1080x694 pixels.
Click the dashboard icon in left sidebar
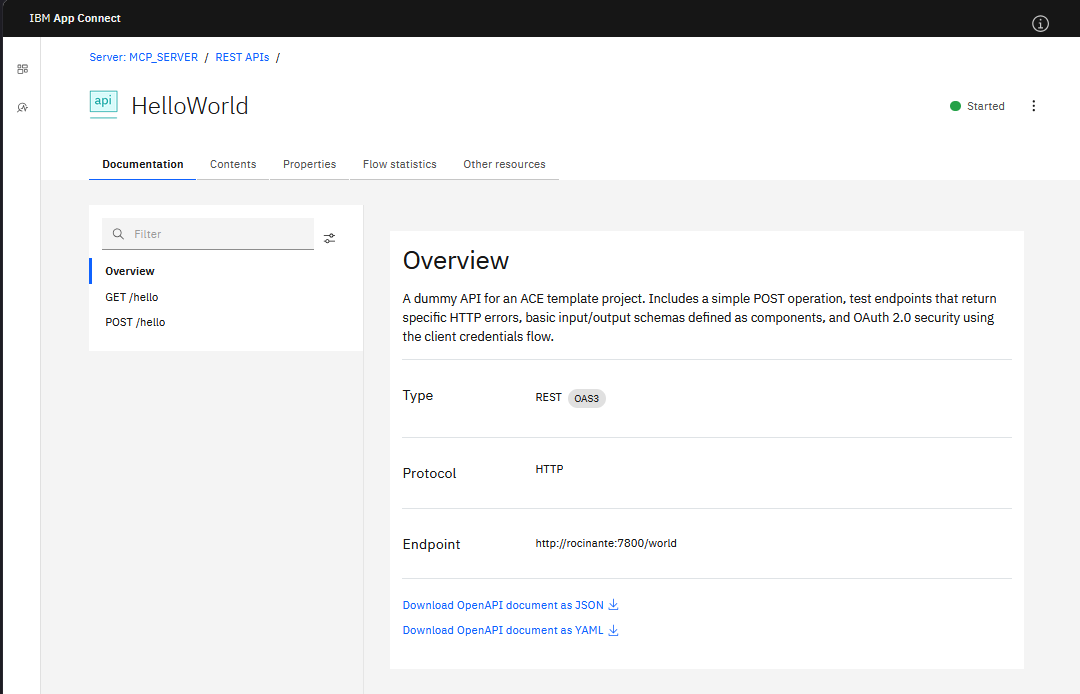click(23, 69)
